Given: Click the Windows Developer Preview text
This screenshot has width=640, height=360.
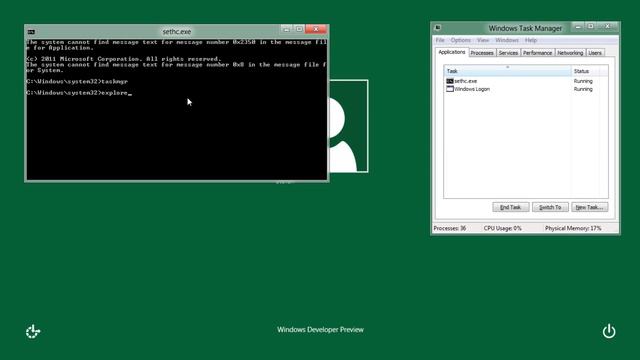Looking at the screenshot, I should tap(320, 329).
